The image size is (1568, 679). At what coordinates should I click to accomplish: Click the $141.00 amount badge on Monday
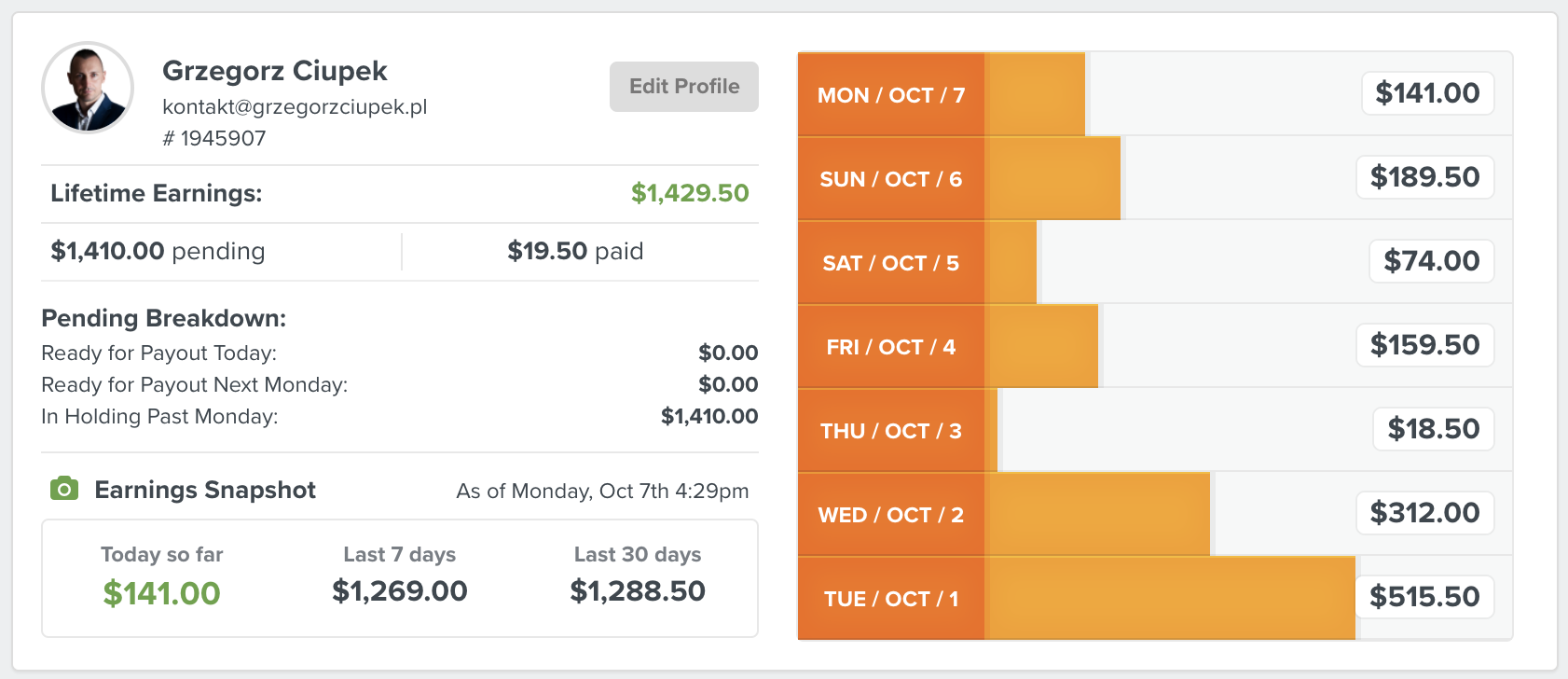(x=1427, y=93)
